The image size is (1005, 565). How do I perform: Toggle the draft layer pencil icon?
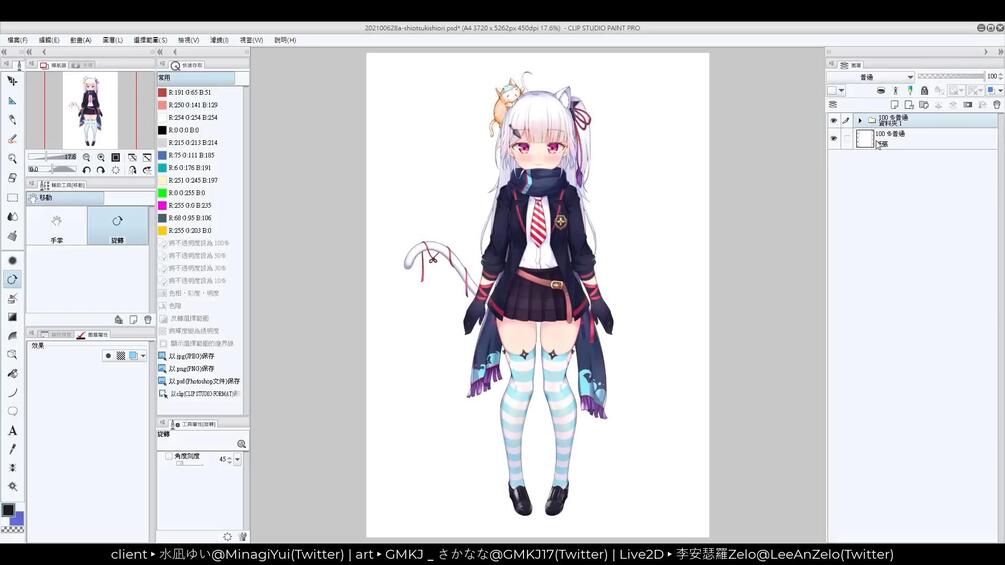click(910, 90)
